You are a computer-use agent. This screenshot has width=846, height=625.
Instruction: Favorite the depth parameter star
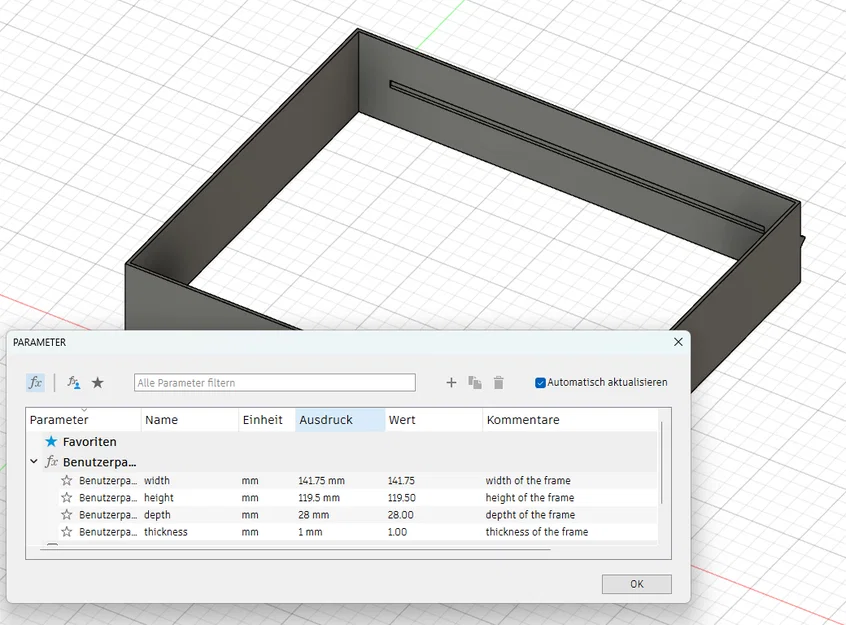coord(66,514)
